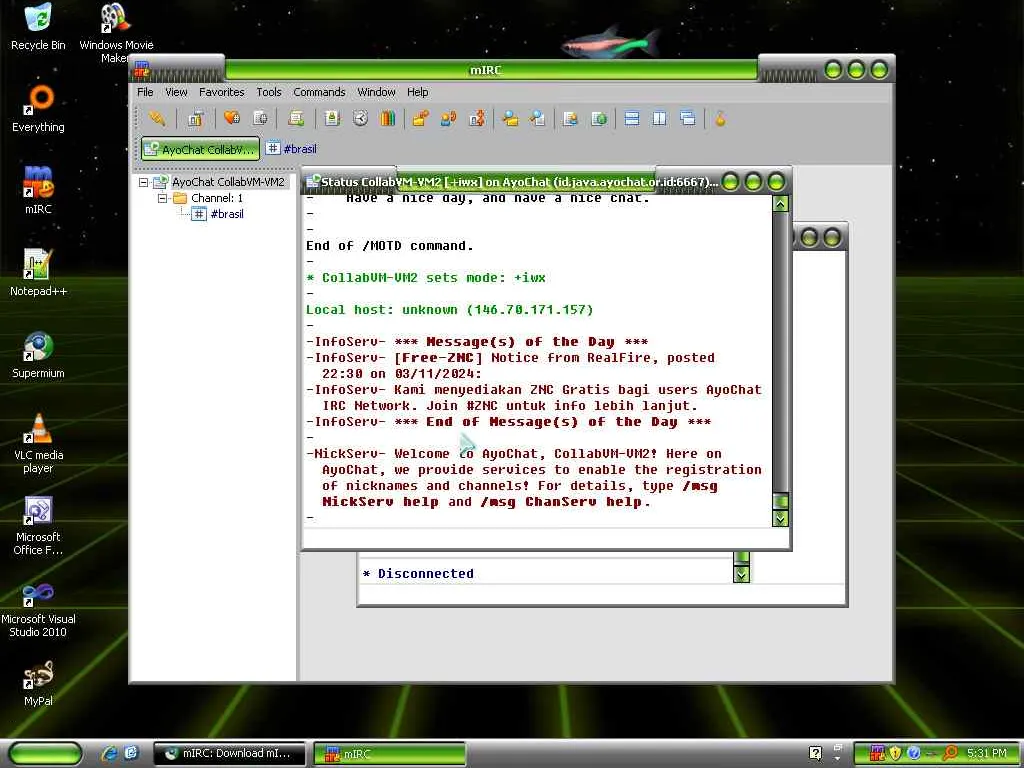Select the VLC media player desktop shortcut

pos(38,443)
